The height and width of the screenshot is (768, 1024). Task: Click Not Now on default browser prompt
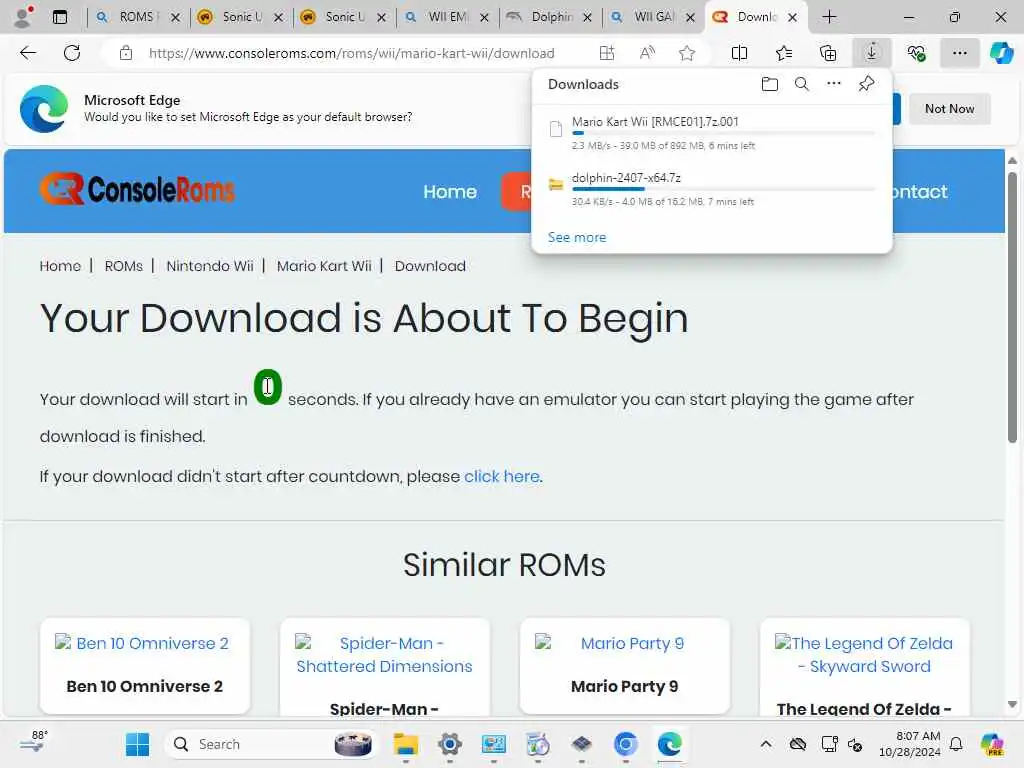tap(949, 108)
